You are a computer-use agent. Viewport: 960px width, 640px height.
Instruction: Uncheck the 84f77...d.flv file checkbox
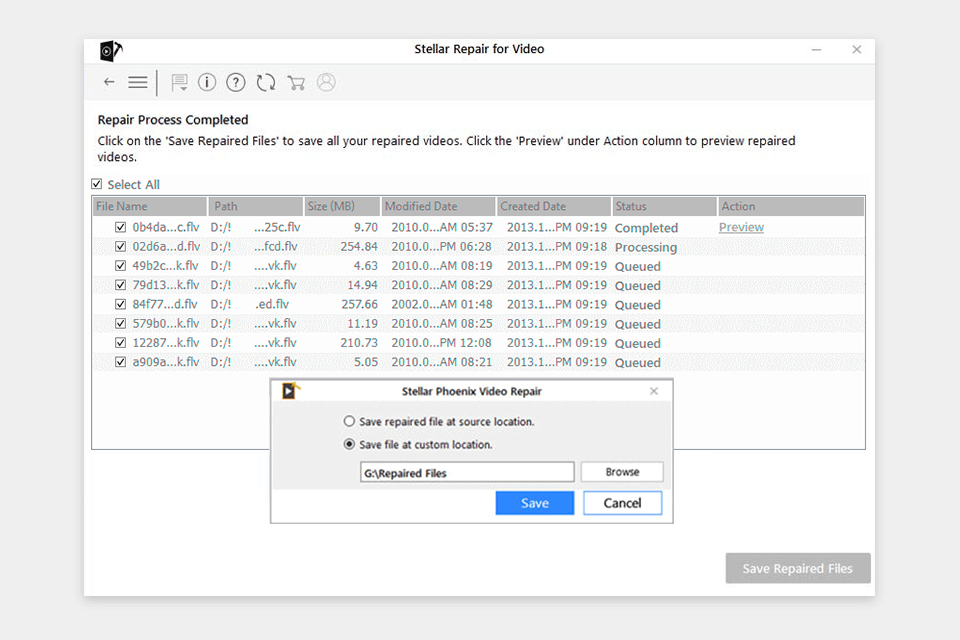coord(120,304)
